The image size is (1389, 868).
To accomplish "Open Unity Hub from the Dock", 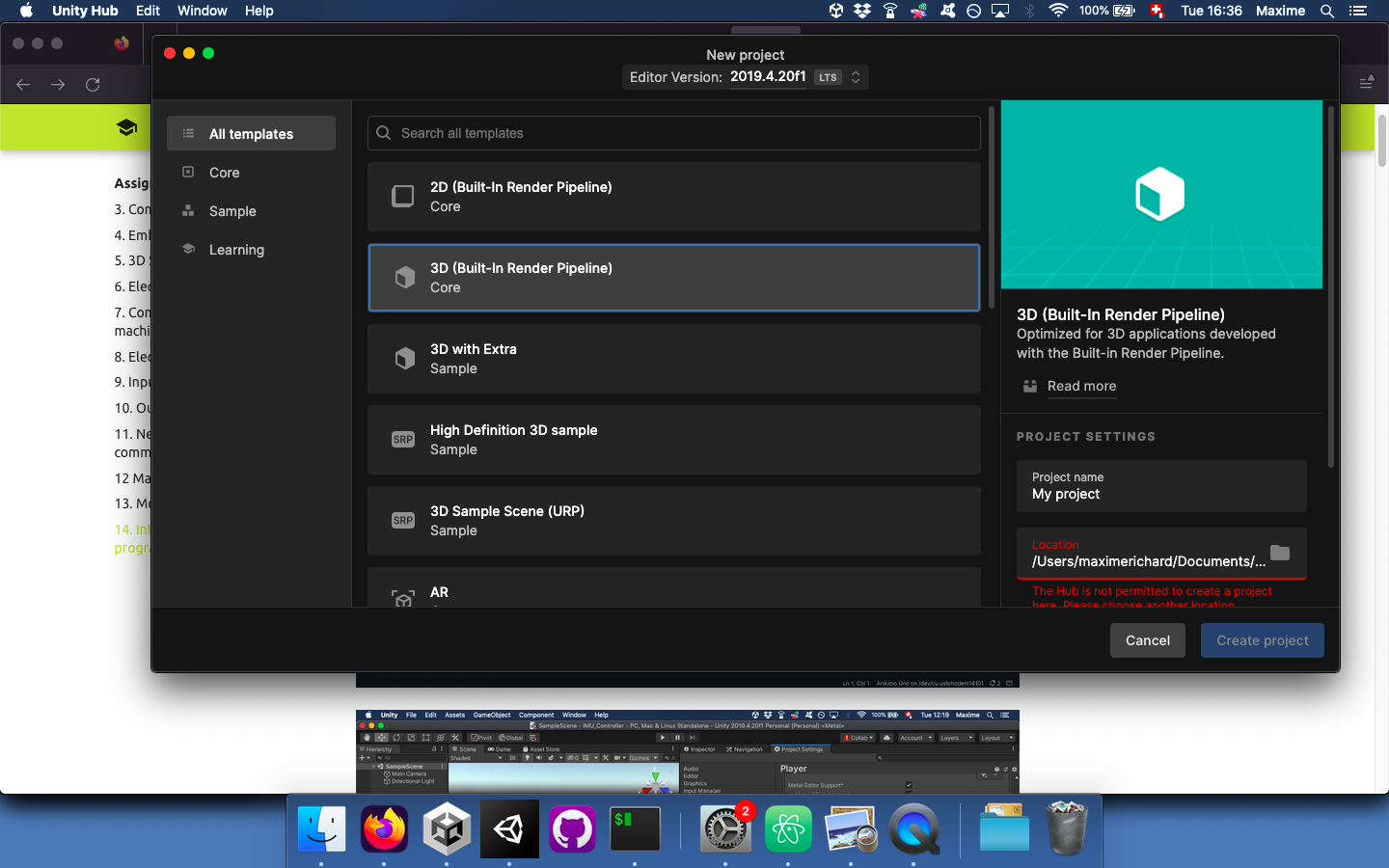I will [447, 827].
